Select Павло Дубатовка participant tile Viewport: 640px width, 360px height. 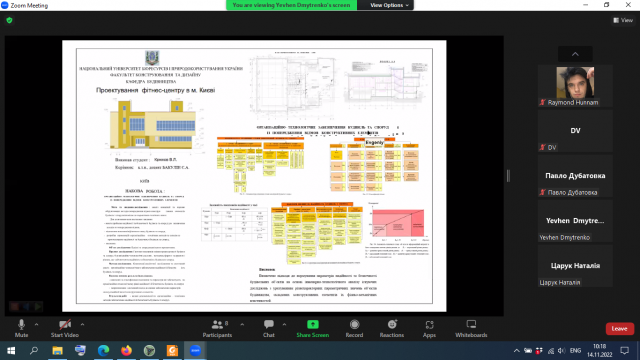point(575,176)
